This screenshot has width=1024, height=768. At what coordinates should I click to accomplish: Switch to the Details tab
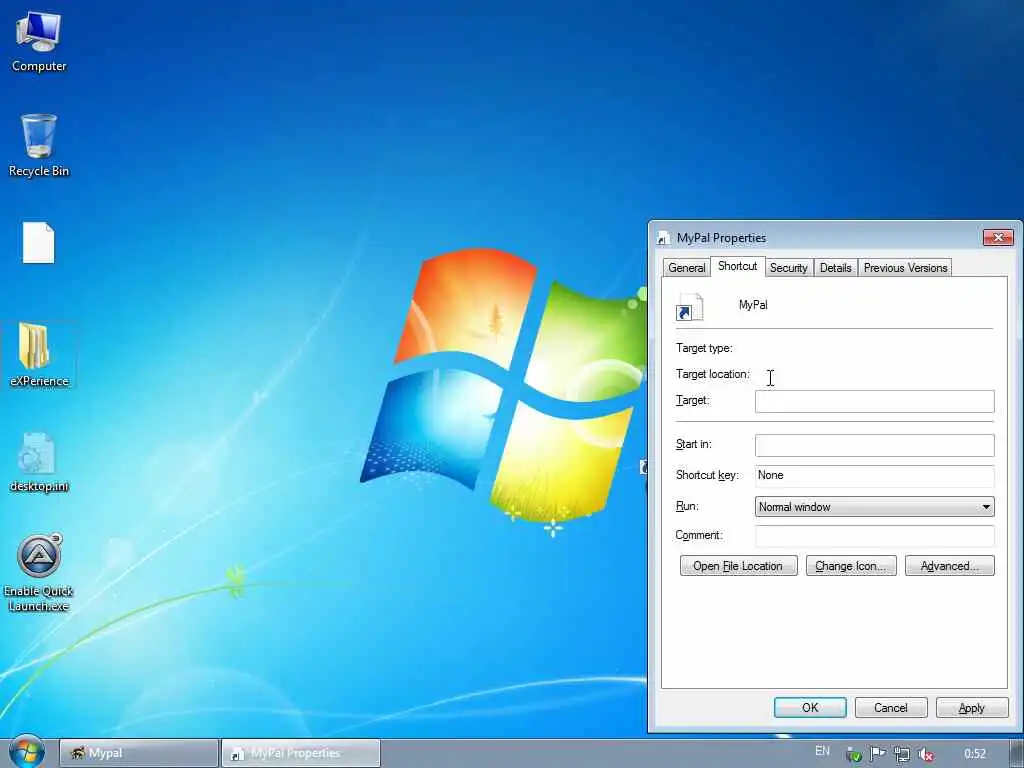[x=835, y=268]
